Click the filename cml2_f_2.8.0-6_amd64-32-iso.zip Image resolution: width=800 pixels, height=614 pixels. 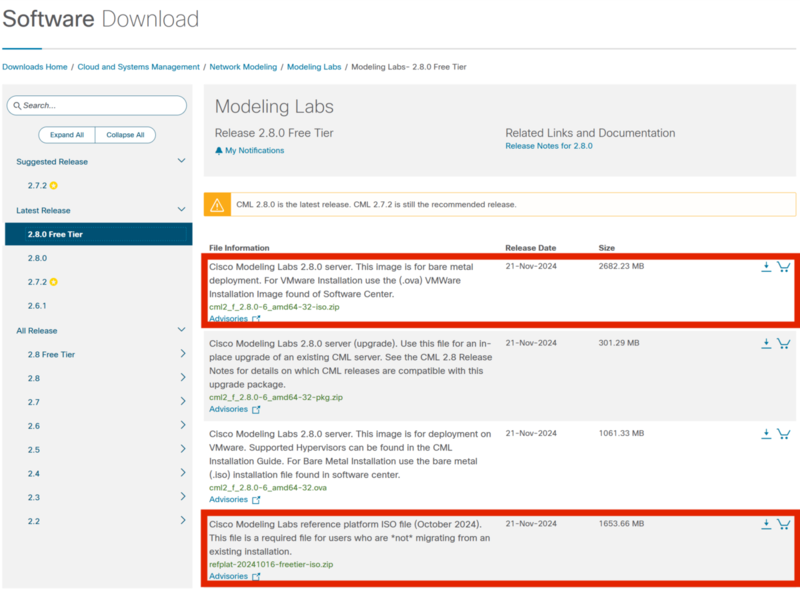tap(274, 307)
